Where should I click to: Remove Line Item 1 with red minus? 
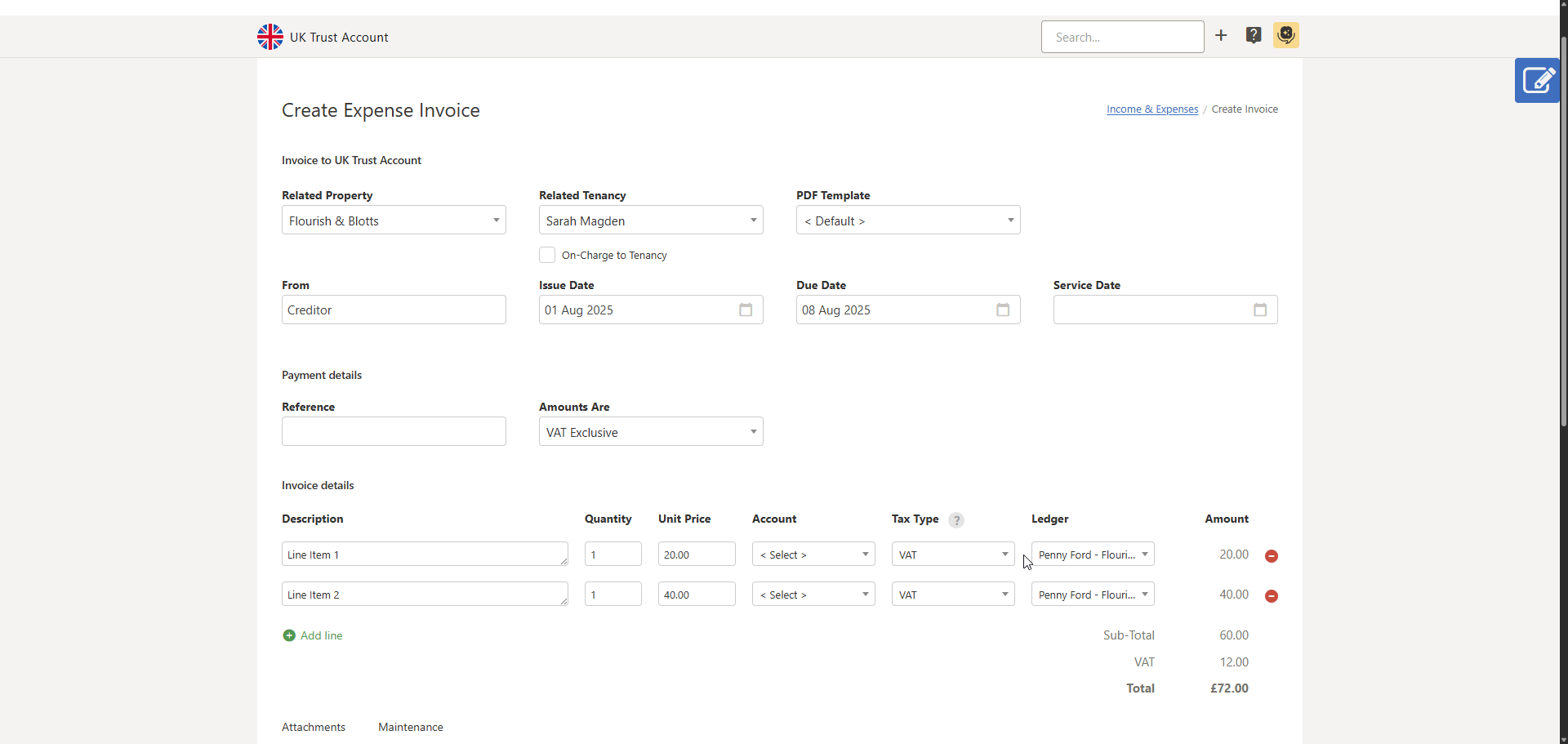click(1272, 556)
